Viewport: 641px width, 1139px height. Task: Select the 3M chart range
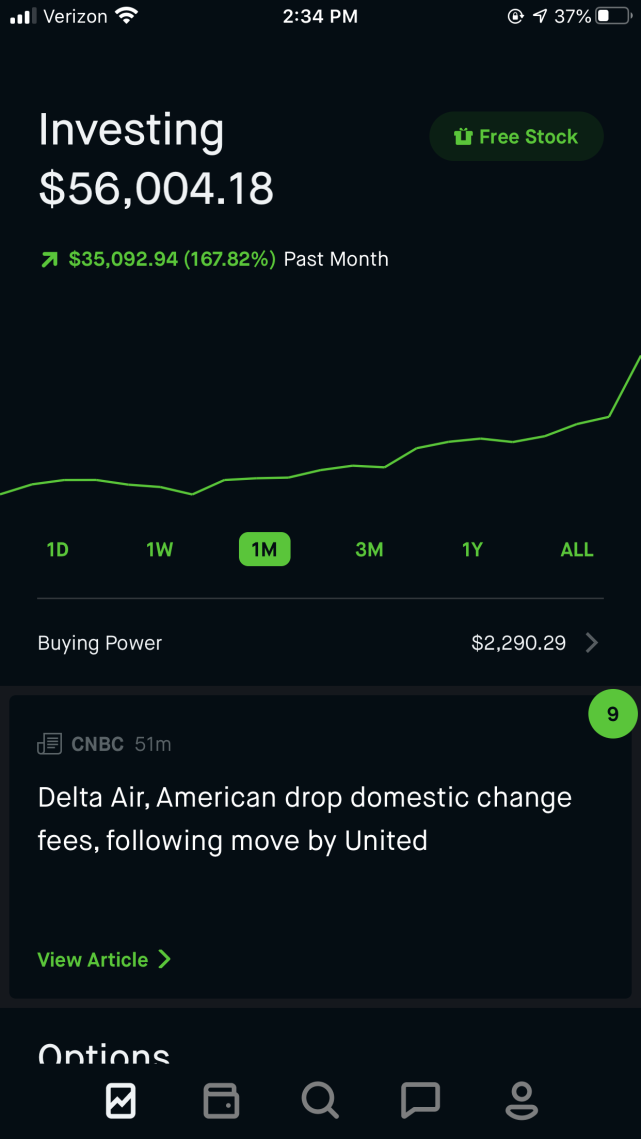tap(369, 550)
